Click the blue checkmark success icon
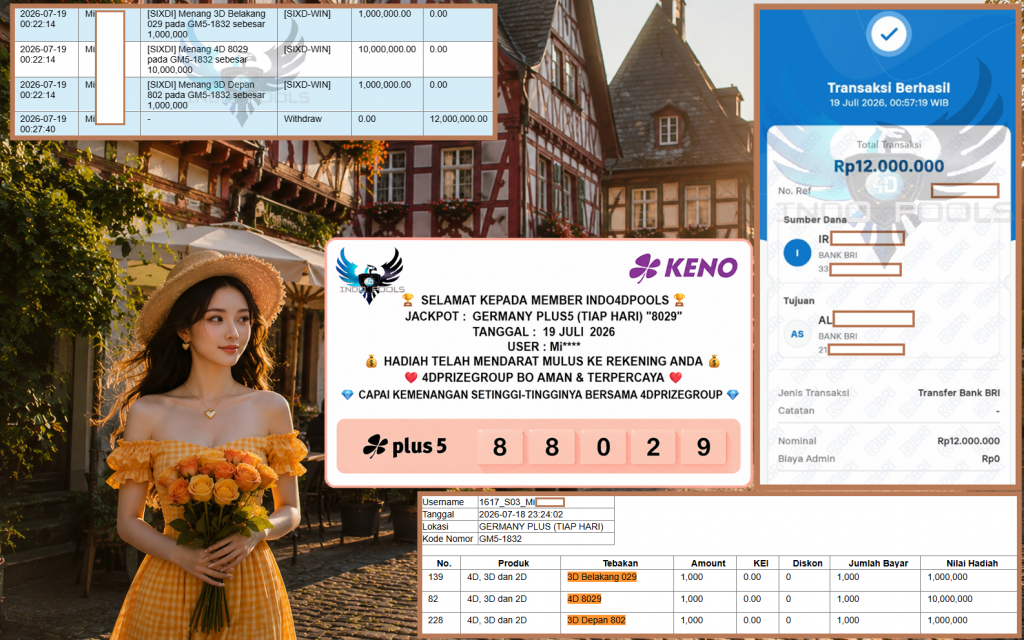The height and width of the screenshot is (640, 1024). [x=888, y=34]
